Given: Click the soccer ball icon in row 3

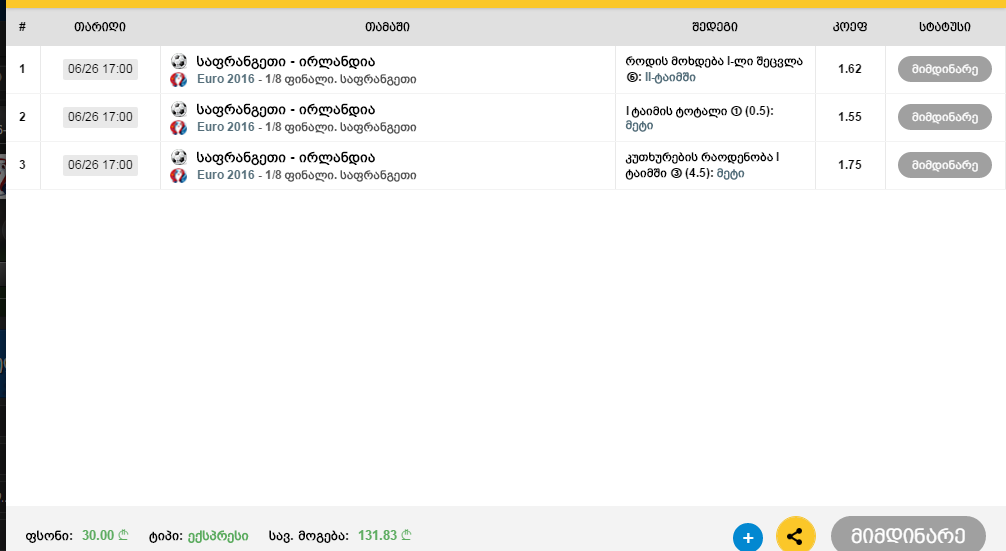Looking at the screenshot, I should [178, 157].
